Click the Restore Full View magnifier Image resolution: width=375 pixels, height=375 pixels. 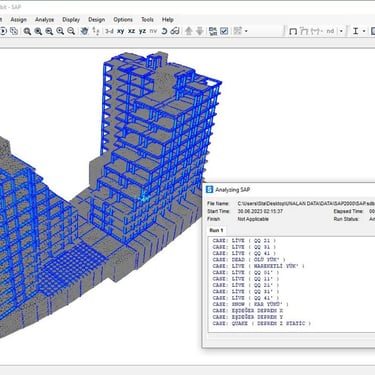[x=38, y=31]
